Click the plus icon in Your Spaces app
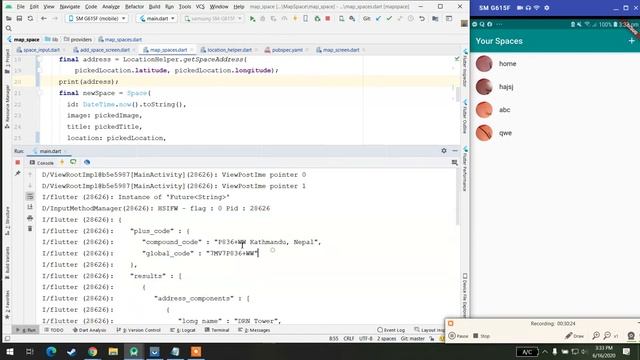The height and width of the screenshot is (360, 640). point(631,41)
